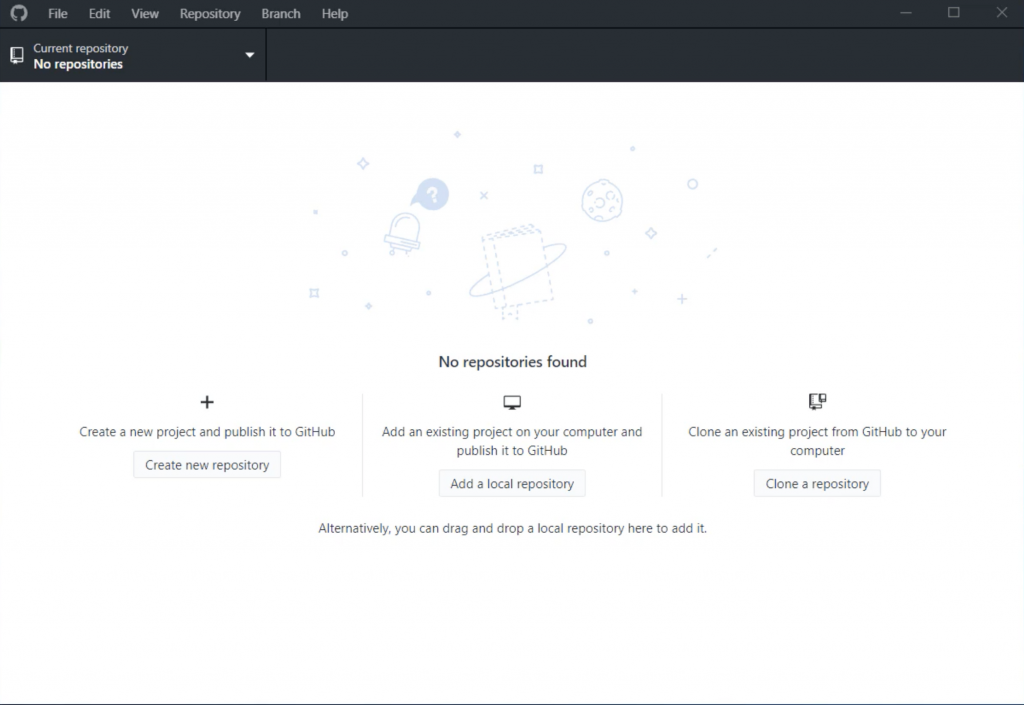The image size is (1024, 705).
Task: Minimize the GitHub Desktop window
Action: pos(906,13)
